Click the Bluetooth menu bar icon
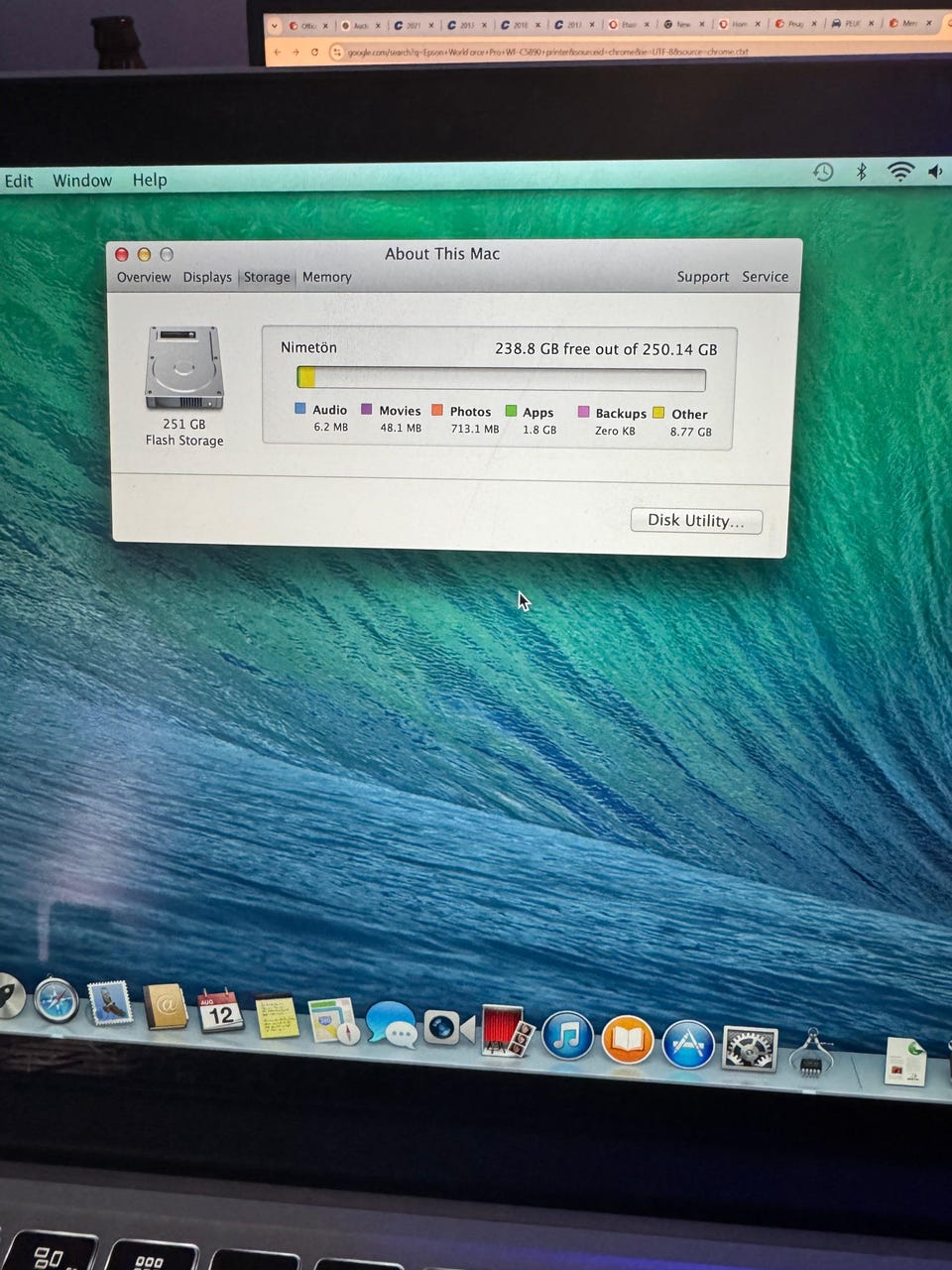This screenshot has height=1270, width=952. pyautogui.click(x=861, y=172)
